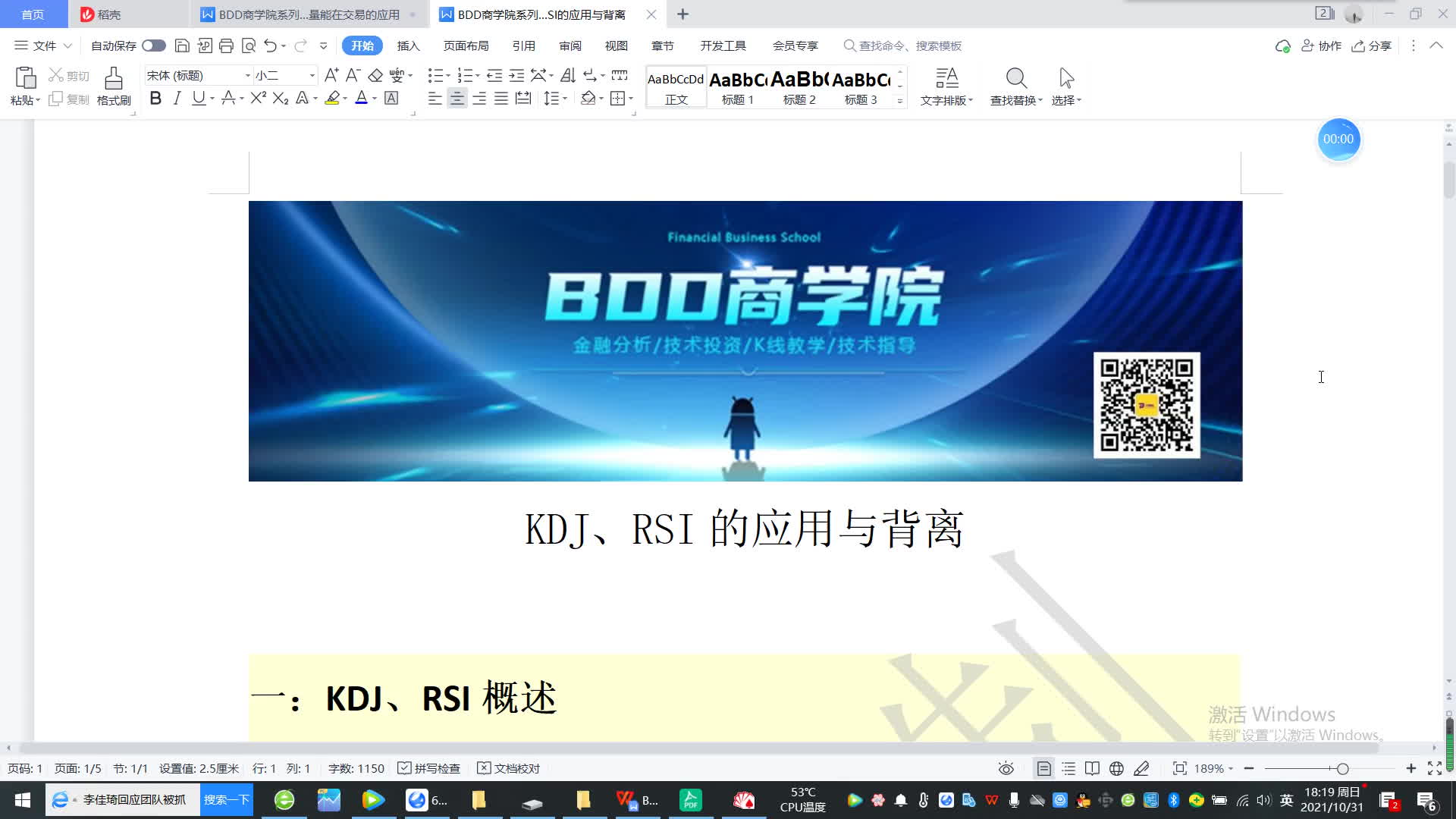This screenshot has height=819, width=1456.
Task: Open the paste clipboard icon
Action: (x=25, y=78)
